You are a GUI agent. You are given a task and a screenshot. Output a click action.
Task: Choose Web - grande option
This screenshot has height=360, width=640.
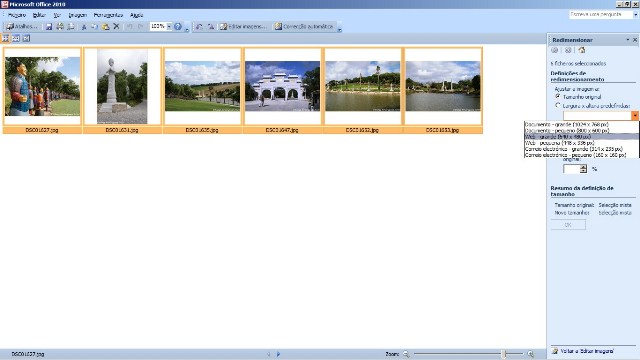(581, 137)
